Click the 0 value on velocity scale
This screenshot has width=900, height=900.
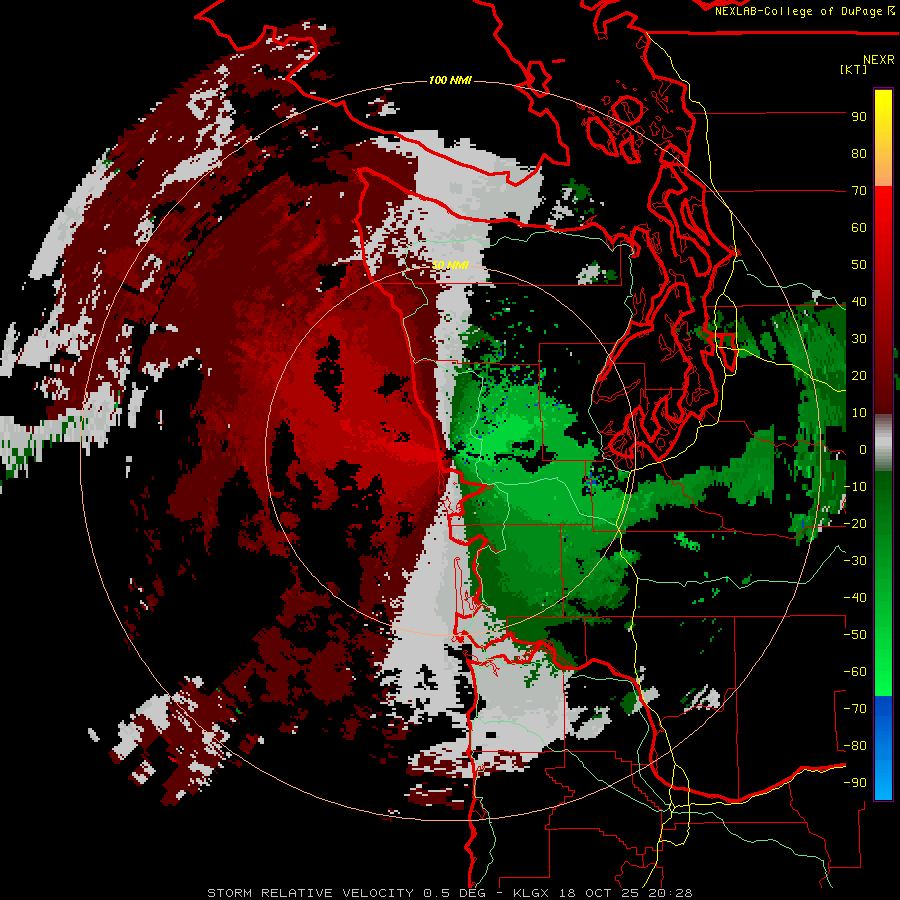[863, 450]
